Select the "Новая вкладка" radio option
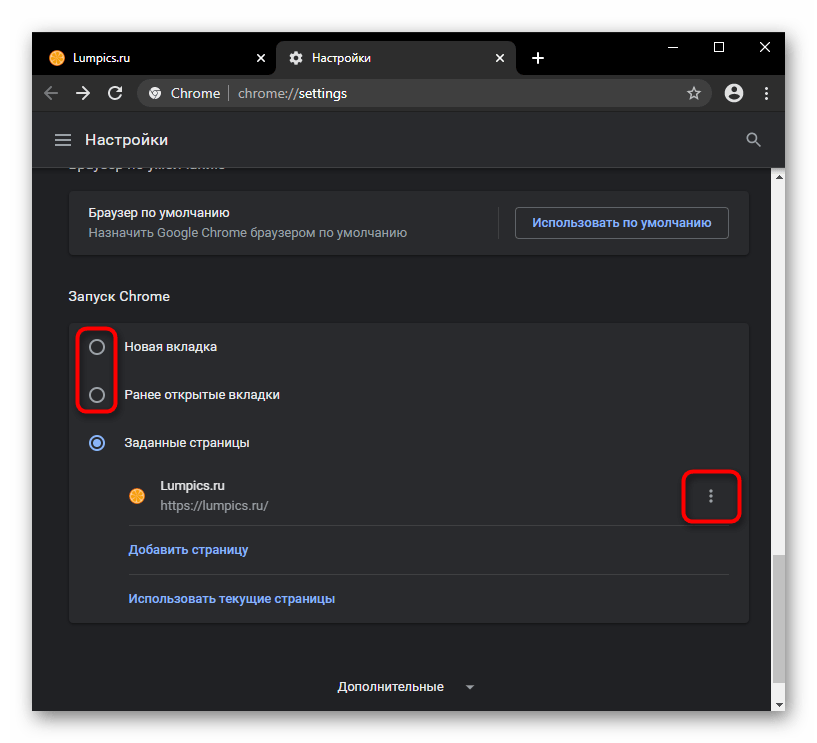817x743 pixels. click(97, 347)
